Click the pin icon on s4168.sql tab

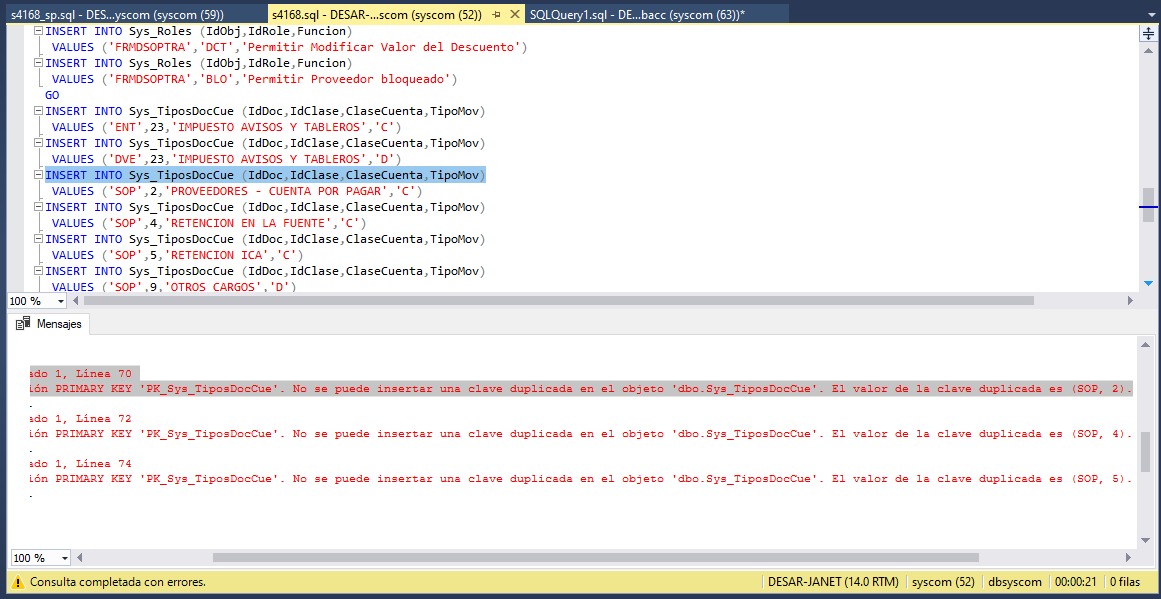click(x=496, y=15)
